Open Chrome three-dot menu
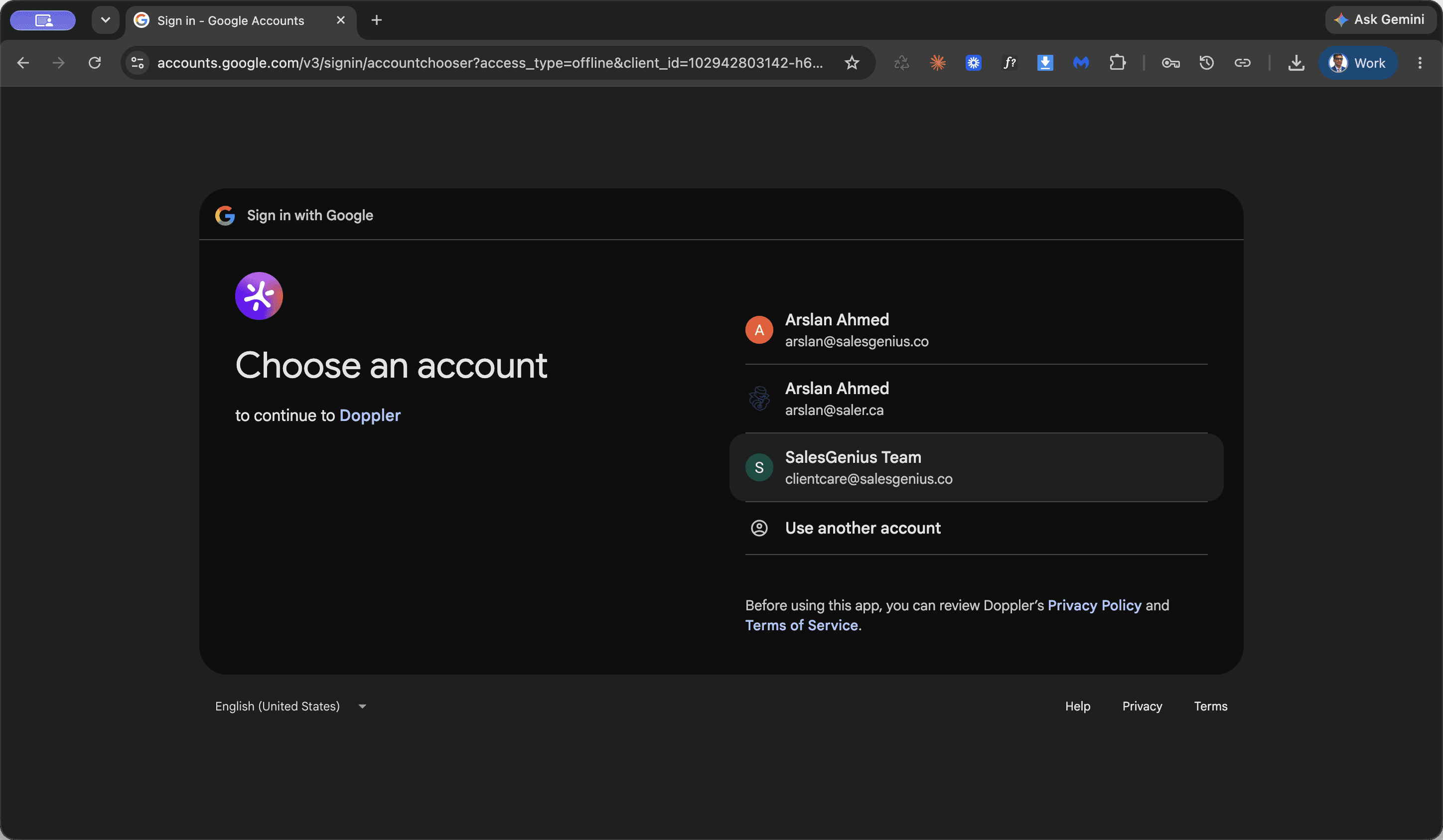 click(x=1420, y=63)
